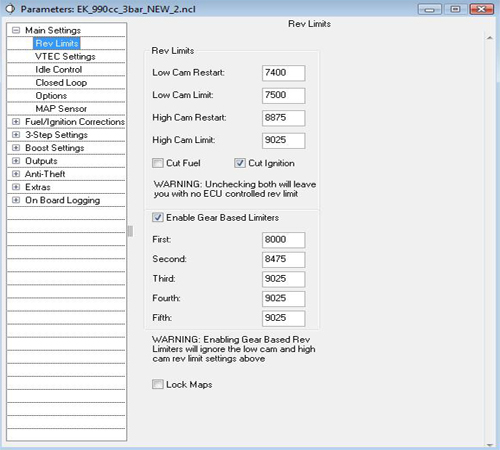Expand the Outputs tree node

16,161
